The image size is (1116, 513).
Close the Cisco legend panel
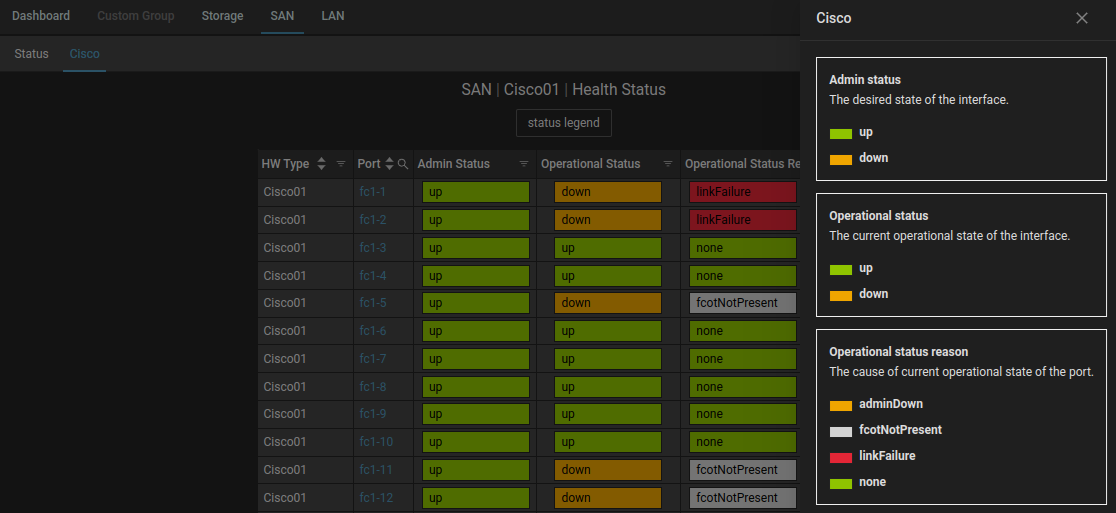[x=1082, y=18]
